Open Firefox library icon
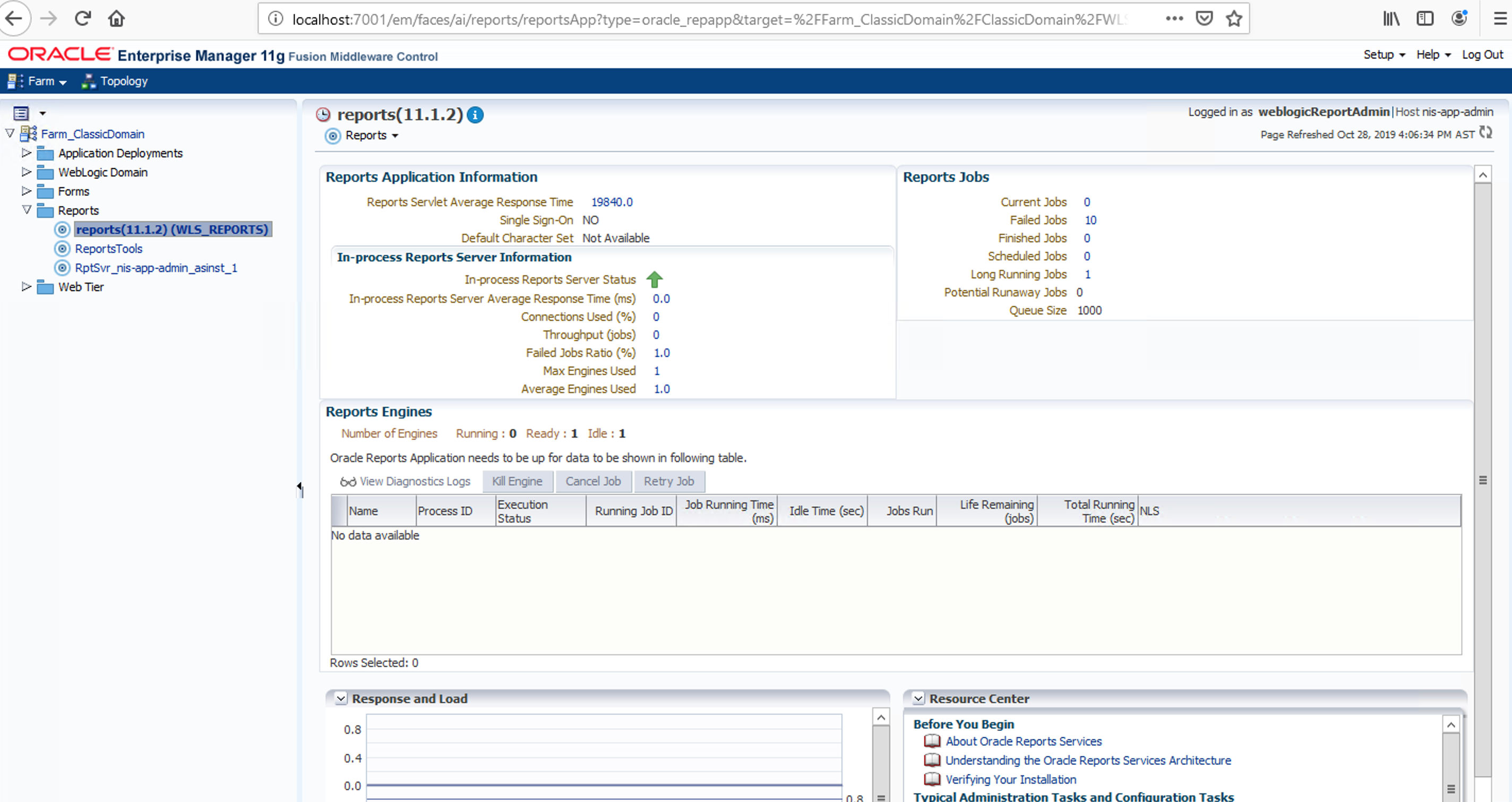 (x=1390, y=19)
